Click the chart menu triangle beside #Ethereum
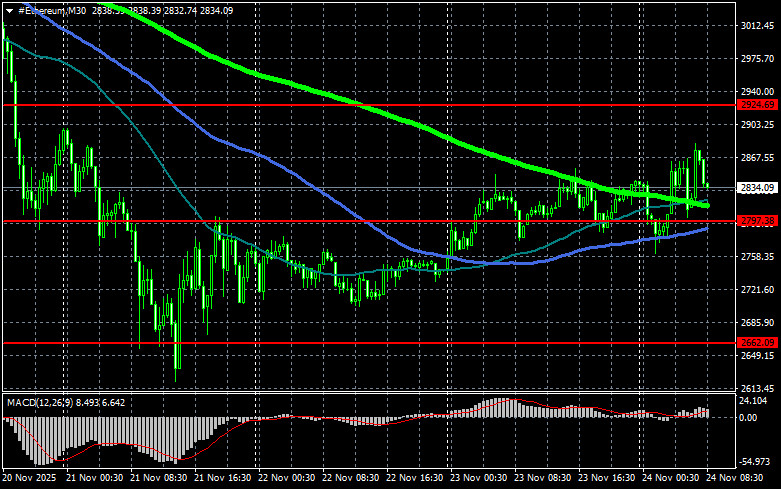The width and height of the screenshot is (781, 489). [x=9, y=11]
